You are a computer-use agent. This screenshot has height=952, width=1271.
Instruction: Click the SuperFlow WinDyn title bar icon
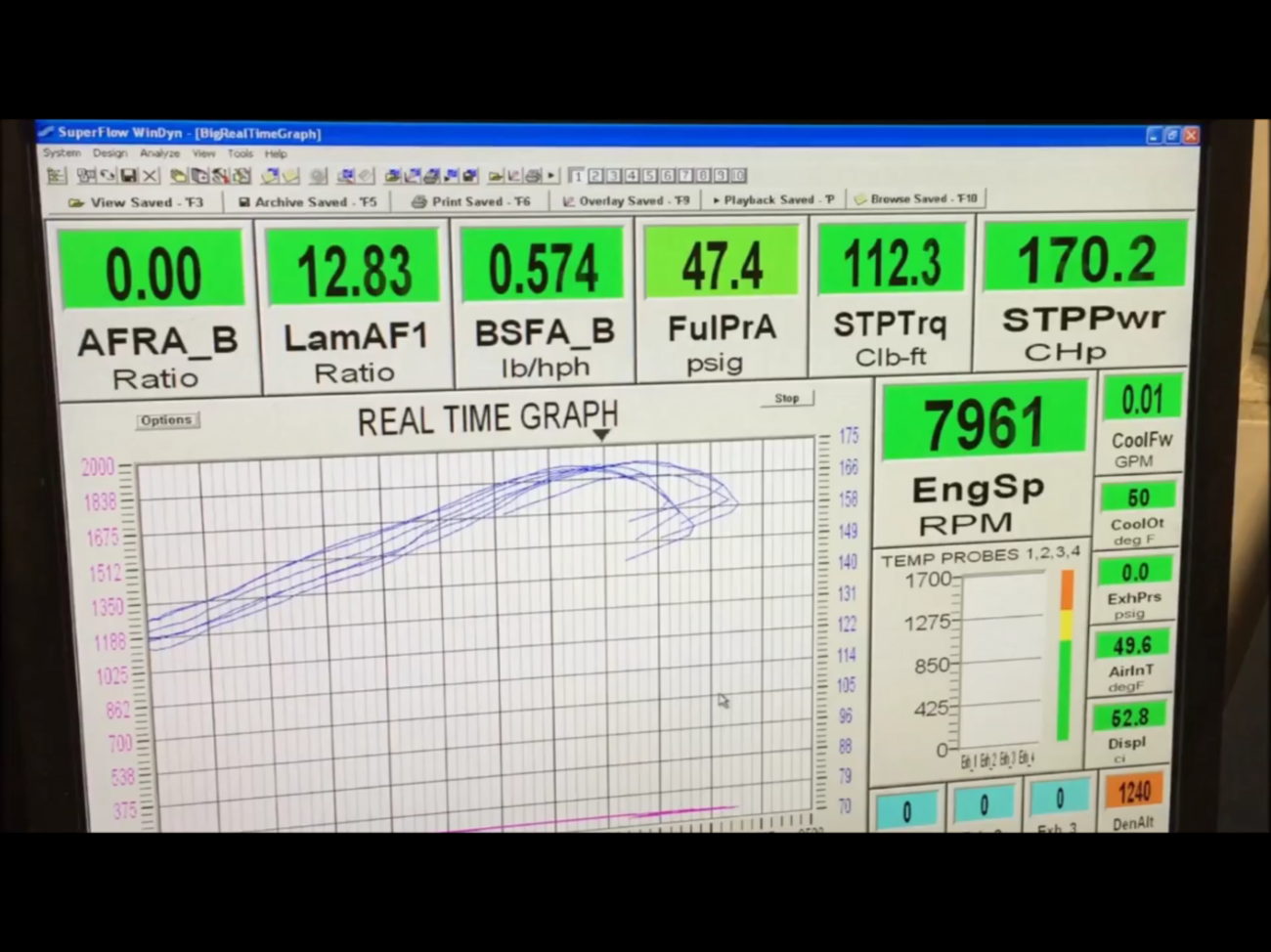click(45, 132)
